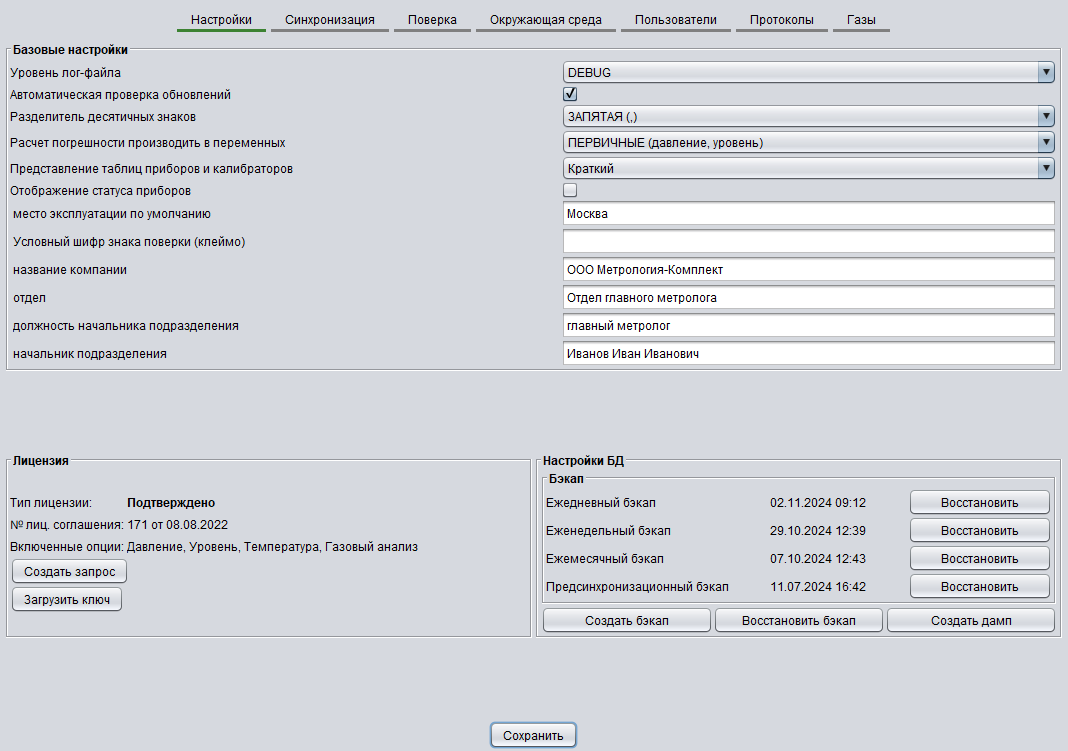
Task: Select the Газы tab
Action: pyautogui.click(x=861, y=20)
